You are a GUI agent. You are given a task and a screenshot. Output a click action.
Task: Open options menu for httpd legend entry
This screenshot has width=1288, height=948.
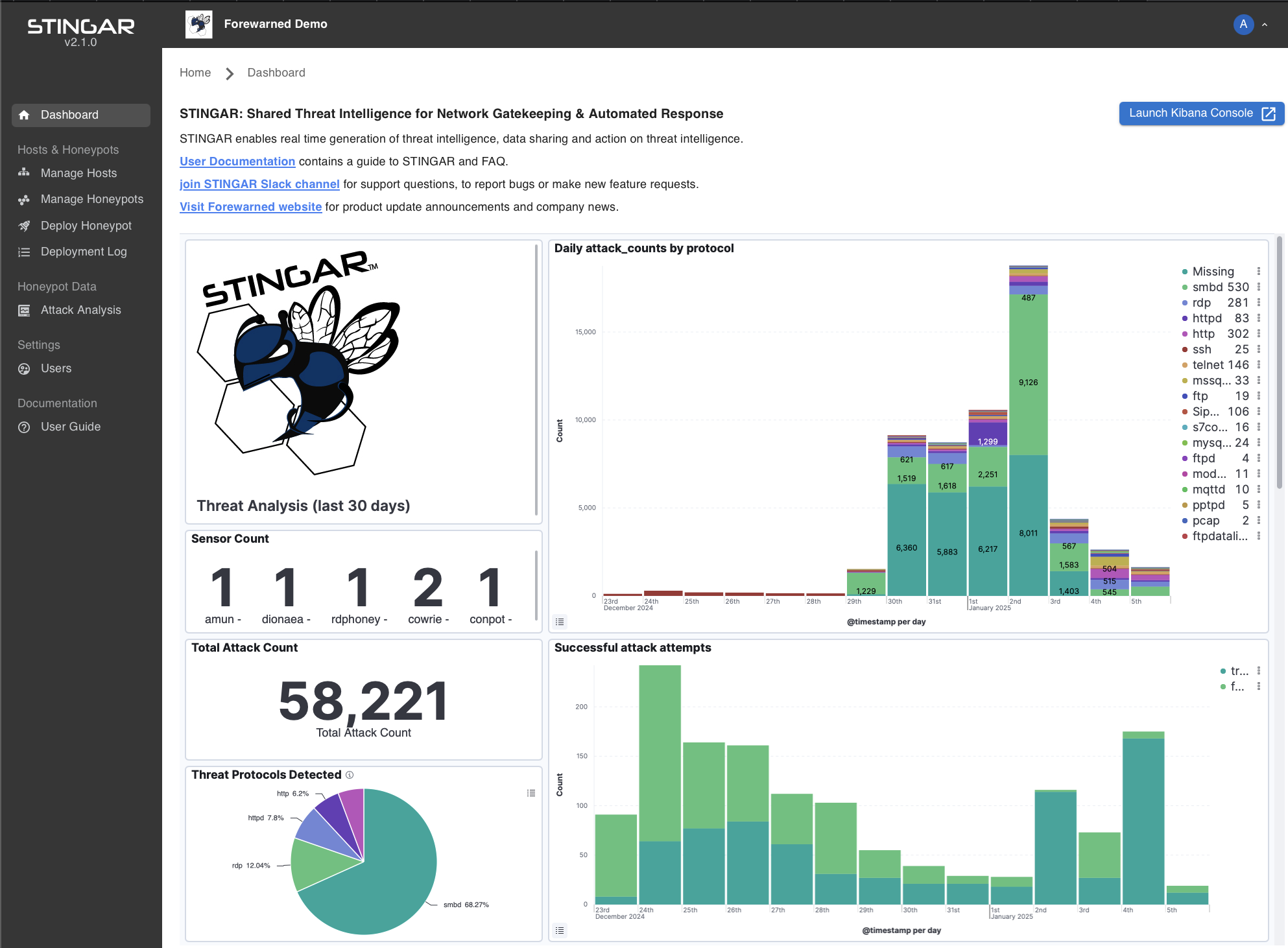[x=1259, y=318]
